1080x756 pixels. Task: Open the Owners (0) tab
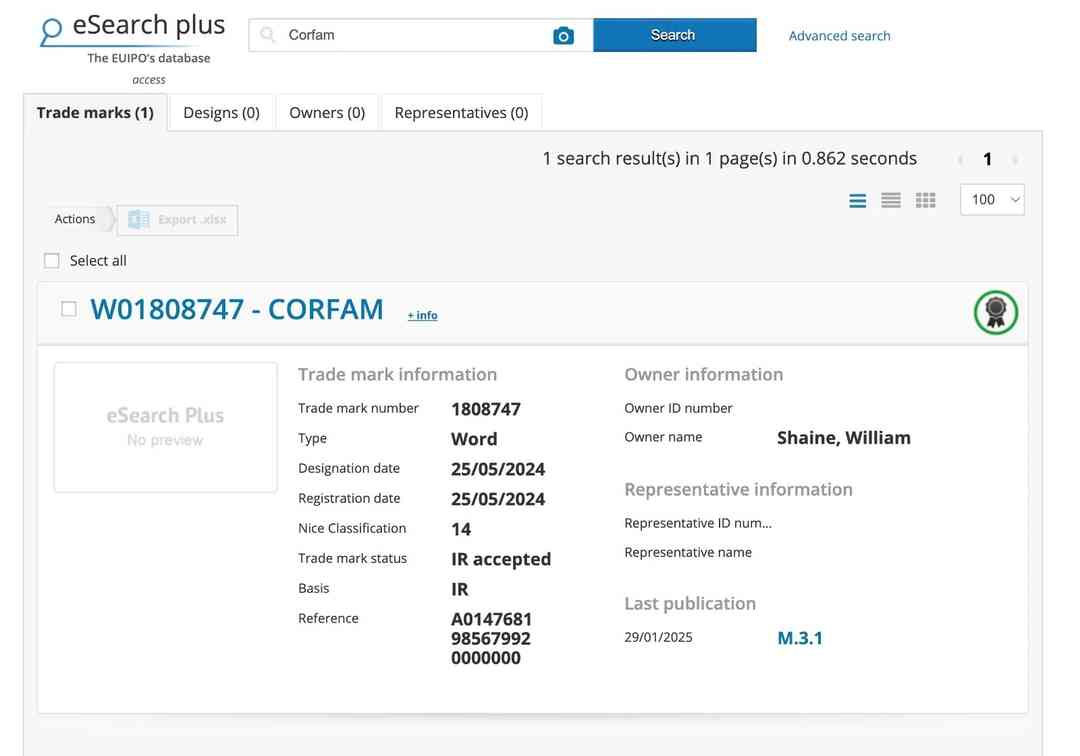(327, 113)
